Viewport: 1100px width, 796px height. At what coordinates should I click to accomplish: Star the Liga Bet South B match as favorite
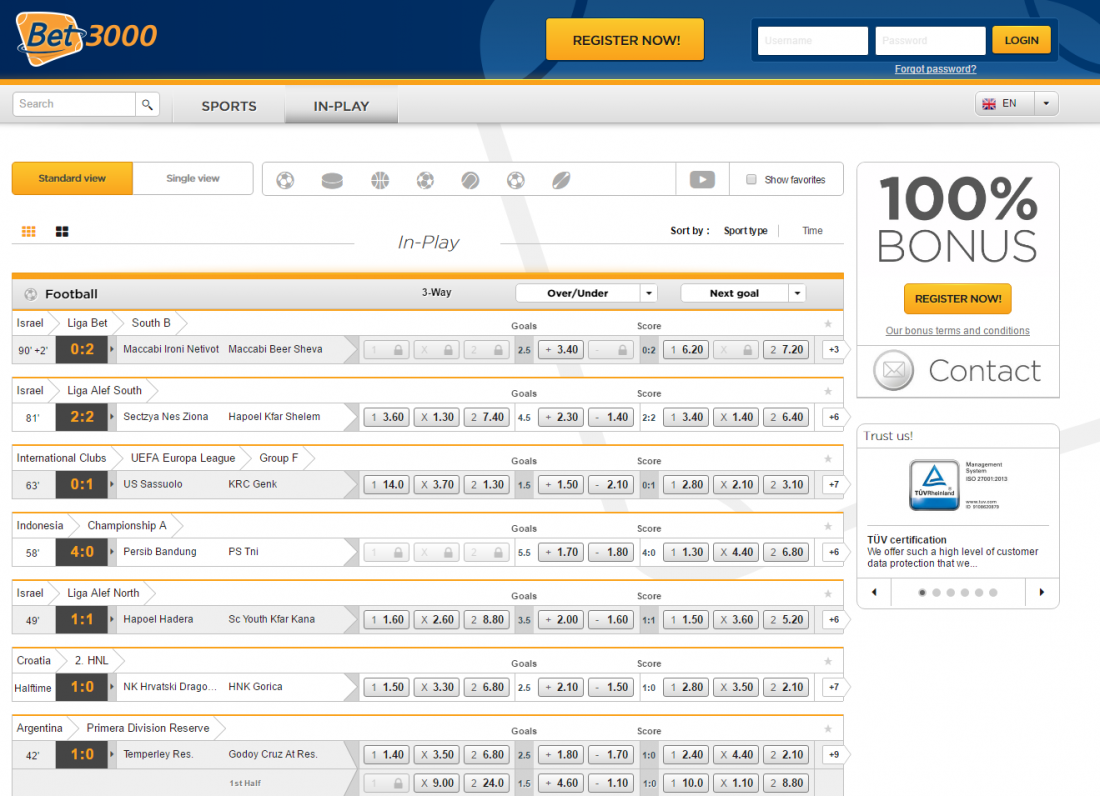tap(828, 323)
